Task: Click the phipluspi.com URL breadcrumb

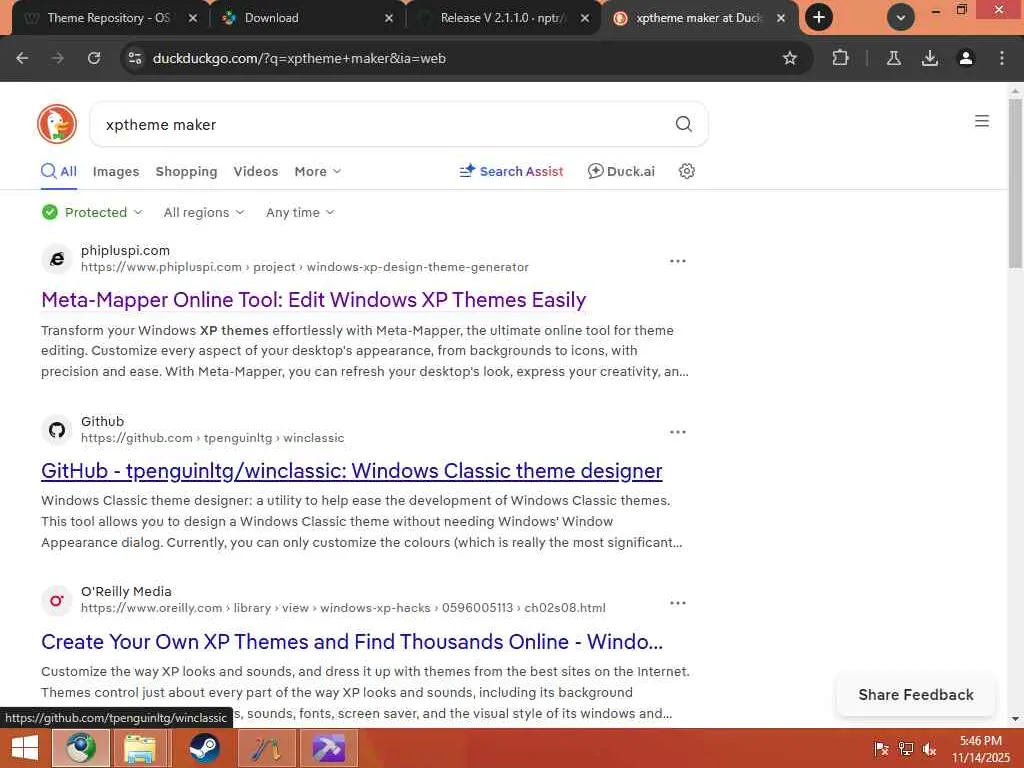Action: click(304, 267)
